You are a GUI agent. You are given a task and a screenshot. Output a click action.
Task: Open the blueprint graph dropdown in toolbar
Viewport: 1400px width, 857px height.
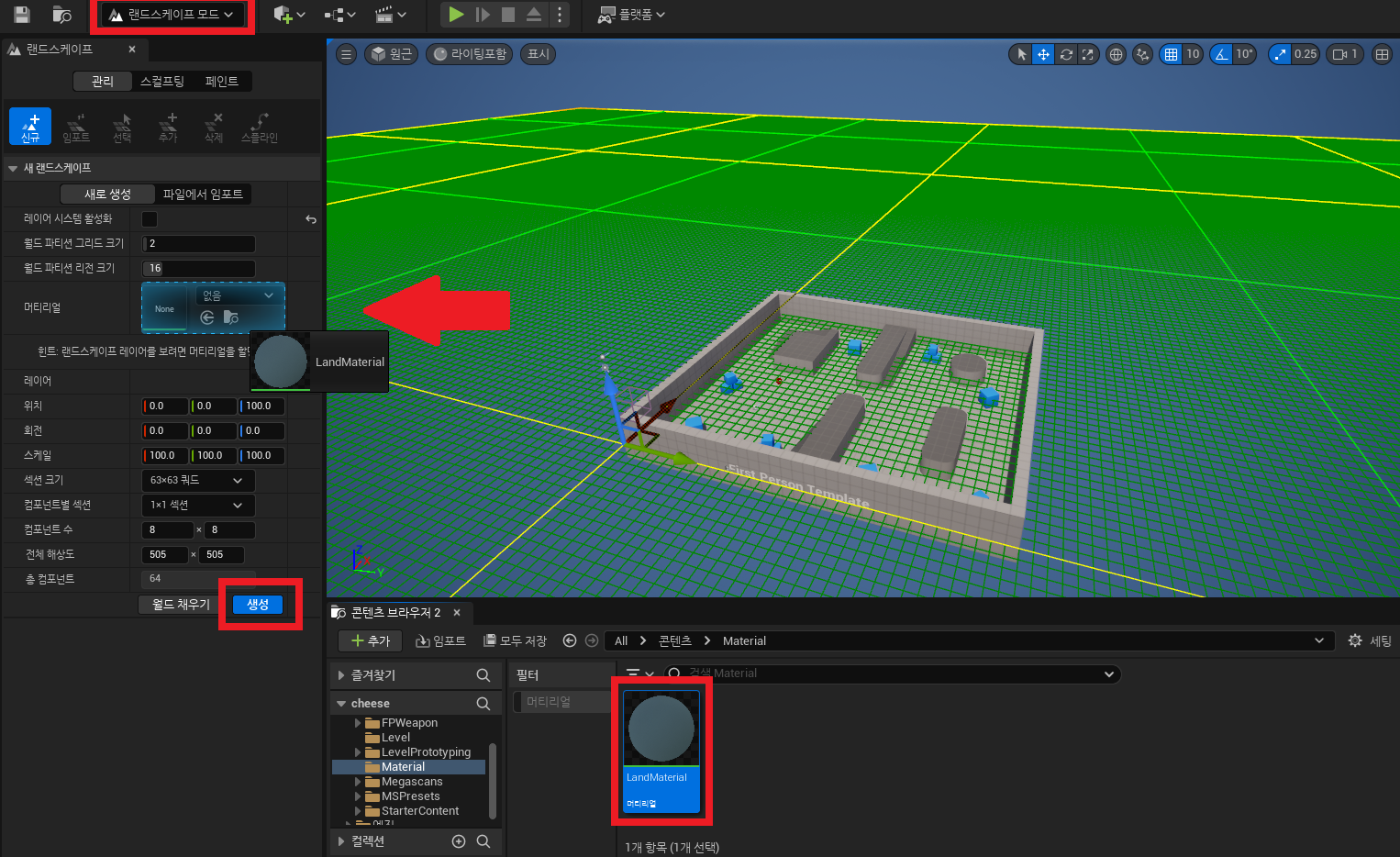tap(339, 15)
